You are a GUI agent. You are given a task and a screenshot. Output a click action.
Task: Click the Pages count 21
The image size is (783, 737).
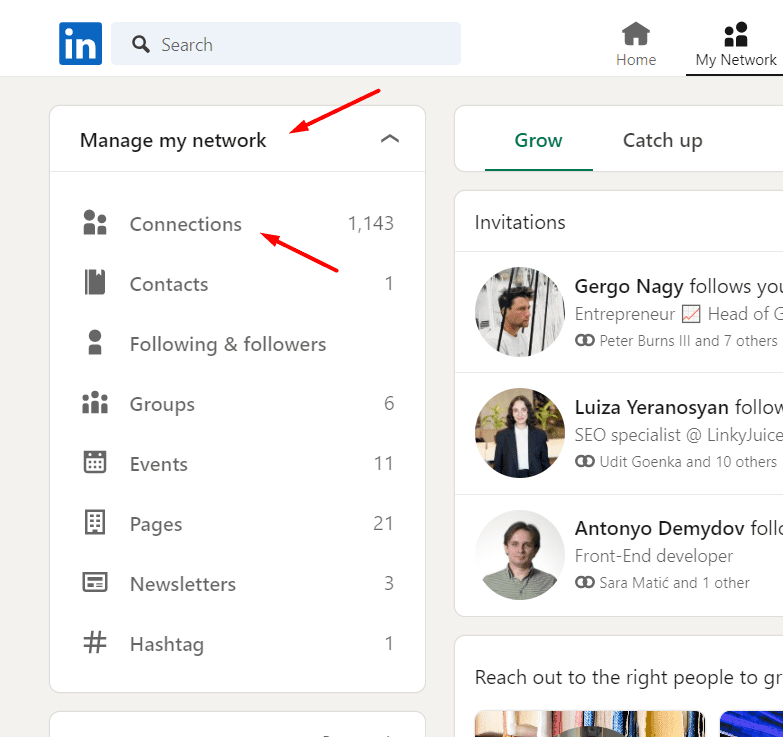click(383, 523)
